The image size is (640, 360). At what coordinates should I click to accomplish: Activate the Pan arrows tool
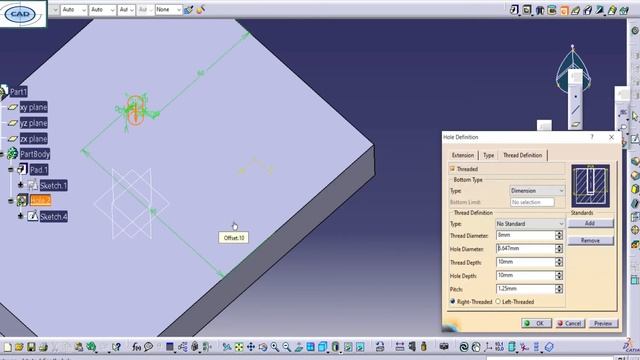[x=251, y=347]
